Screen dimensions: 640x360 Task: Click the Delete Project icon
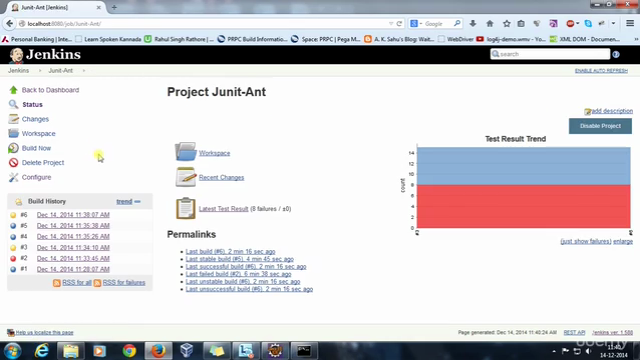pyautogui.click(x=13, y=162)
